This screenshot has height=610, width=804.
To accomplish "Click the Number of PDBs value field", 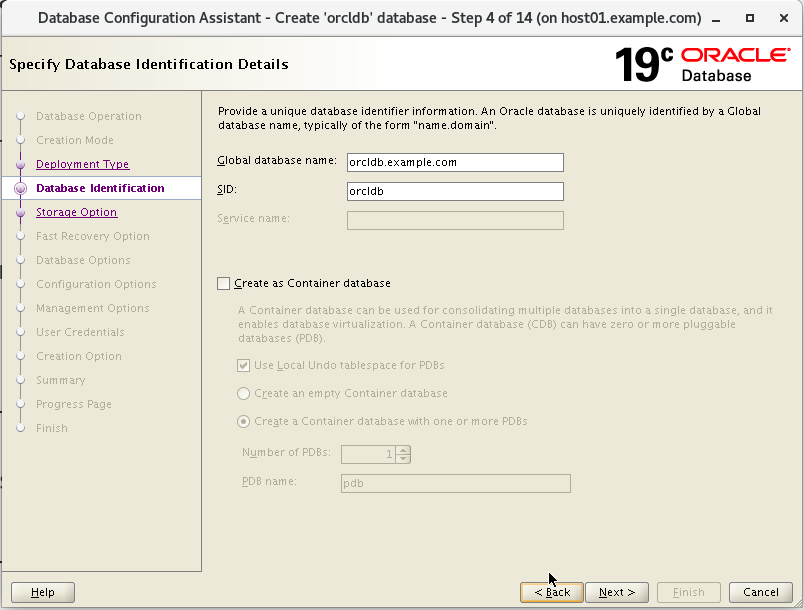I will 368,454.
